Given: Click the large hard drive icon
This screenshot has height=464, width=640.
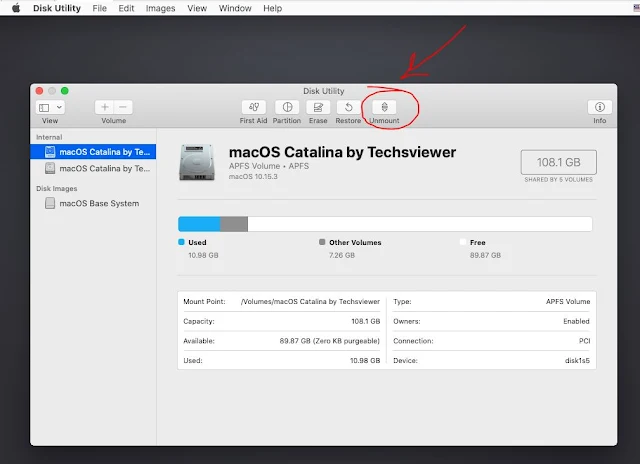Looking at the screenshot, I should (x=197, y=162).
